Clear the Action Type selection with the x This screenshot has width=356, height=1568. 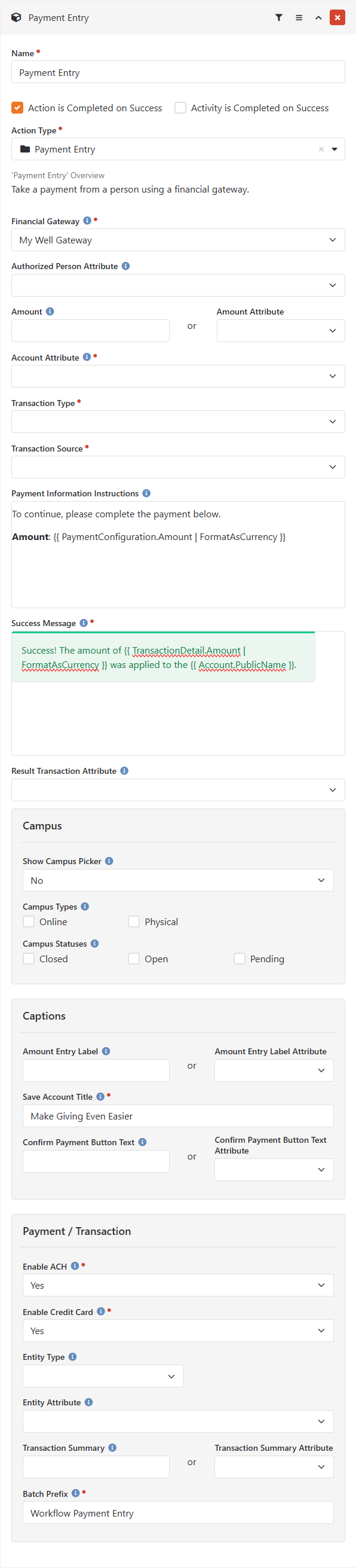[321, 149]
